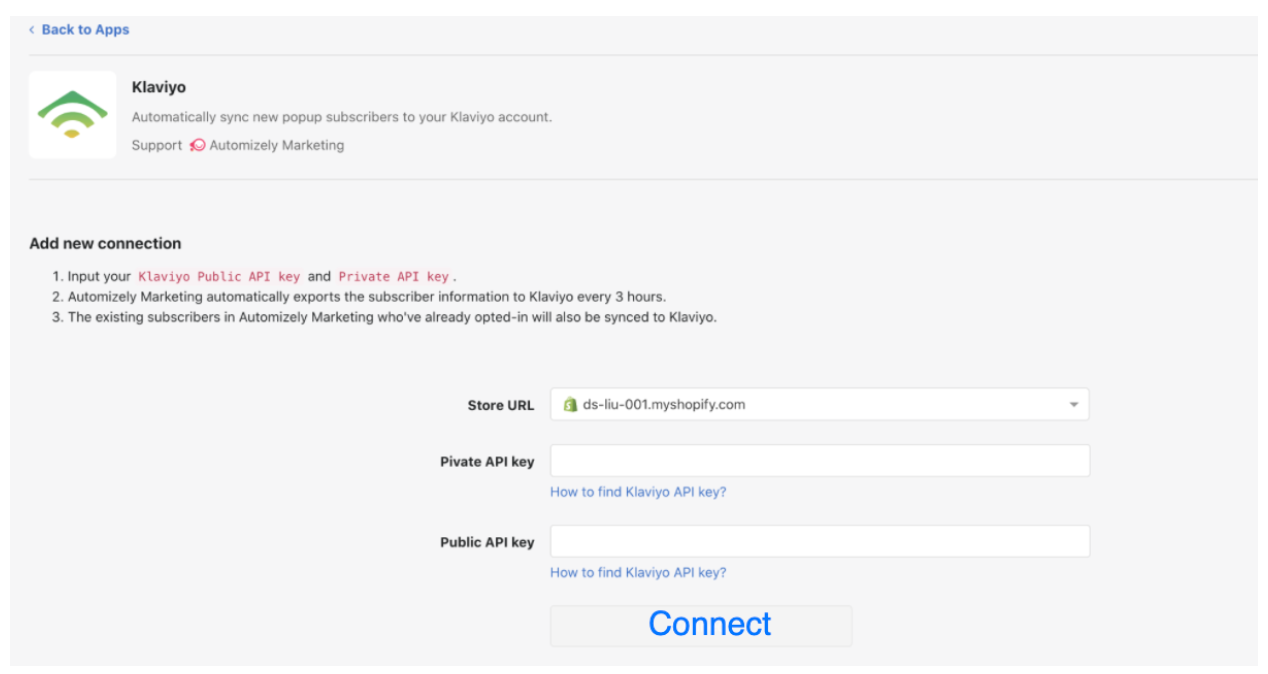Click the Connect button
The height and width of the screenshot is (674, 1268).
(x=701, y=625)
